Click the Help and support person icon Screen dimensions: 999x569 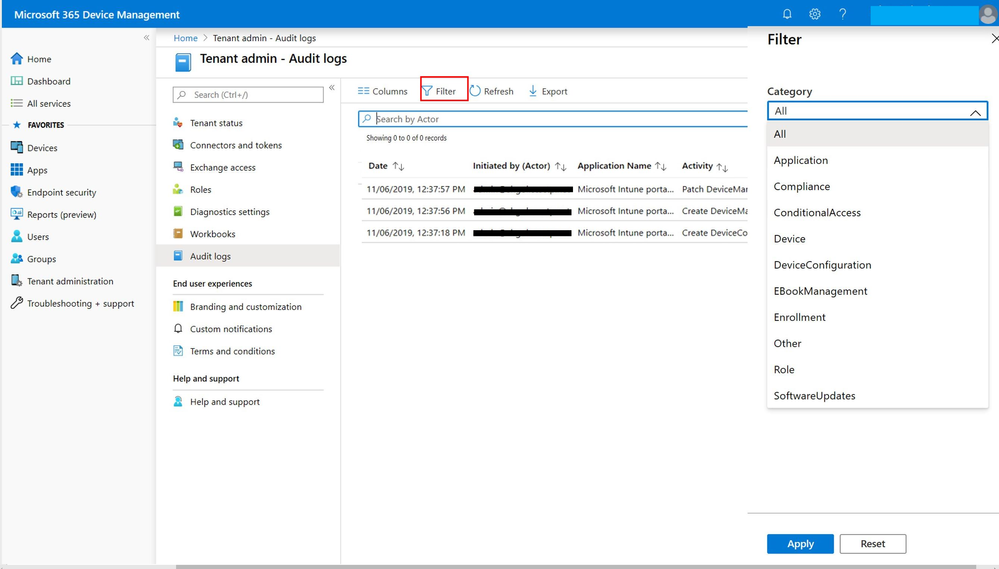178,401
